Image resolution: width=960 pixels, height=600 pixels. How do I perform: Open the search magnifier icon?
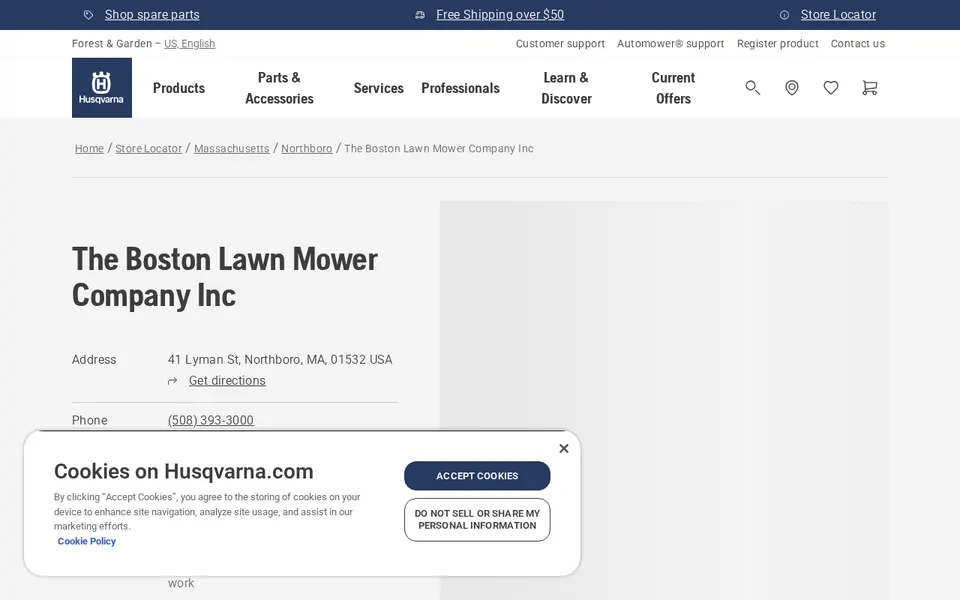pos(752,88)
